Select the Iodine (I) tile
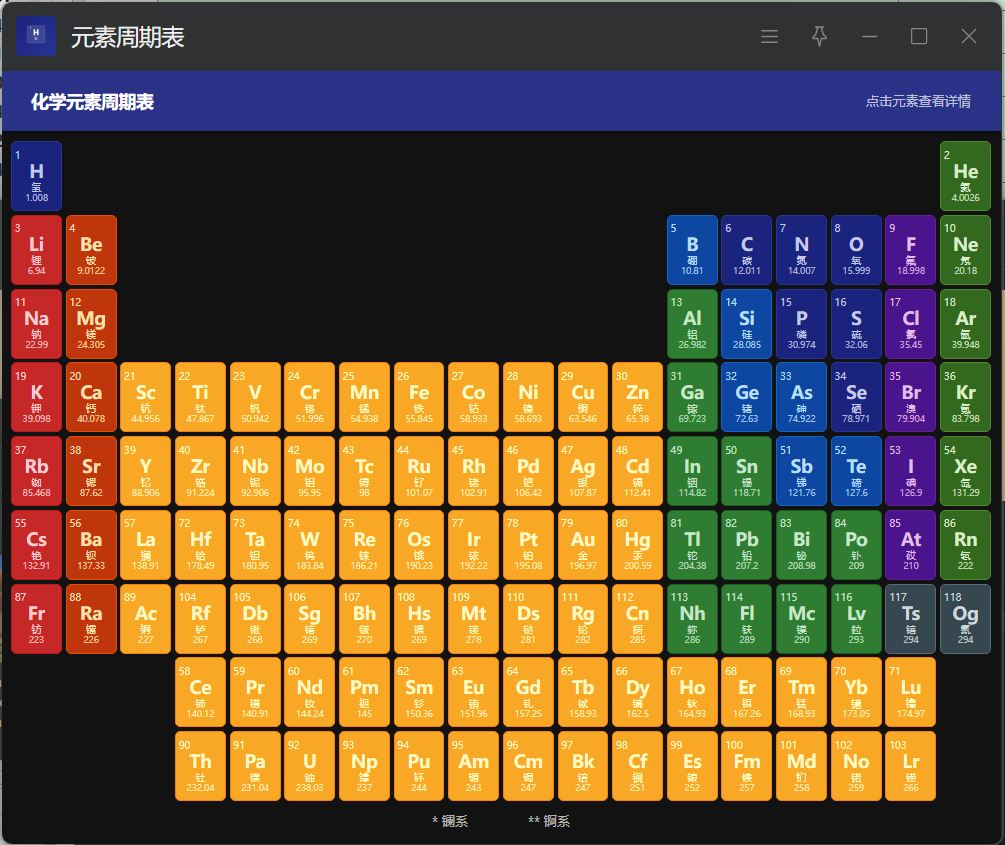The image size is (1005, 845). click(x=911, y=471)
